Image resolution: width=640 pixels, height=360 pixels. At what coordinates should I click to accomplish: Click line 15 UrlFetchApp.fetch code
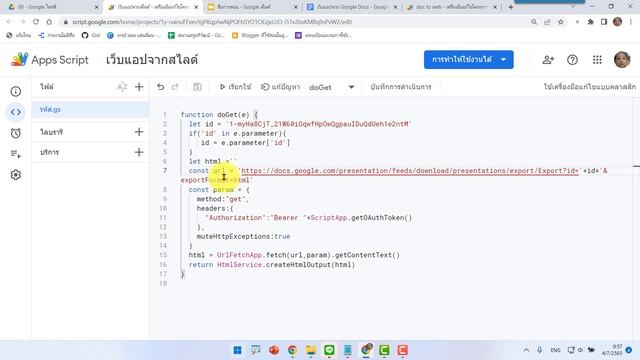(294, 255)
